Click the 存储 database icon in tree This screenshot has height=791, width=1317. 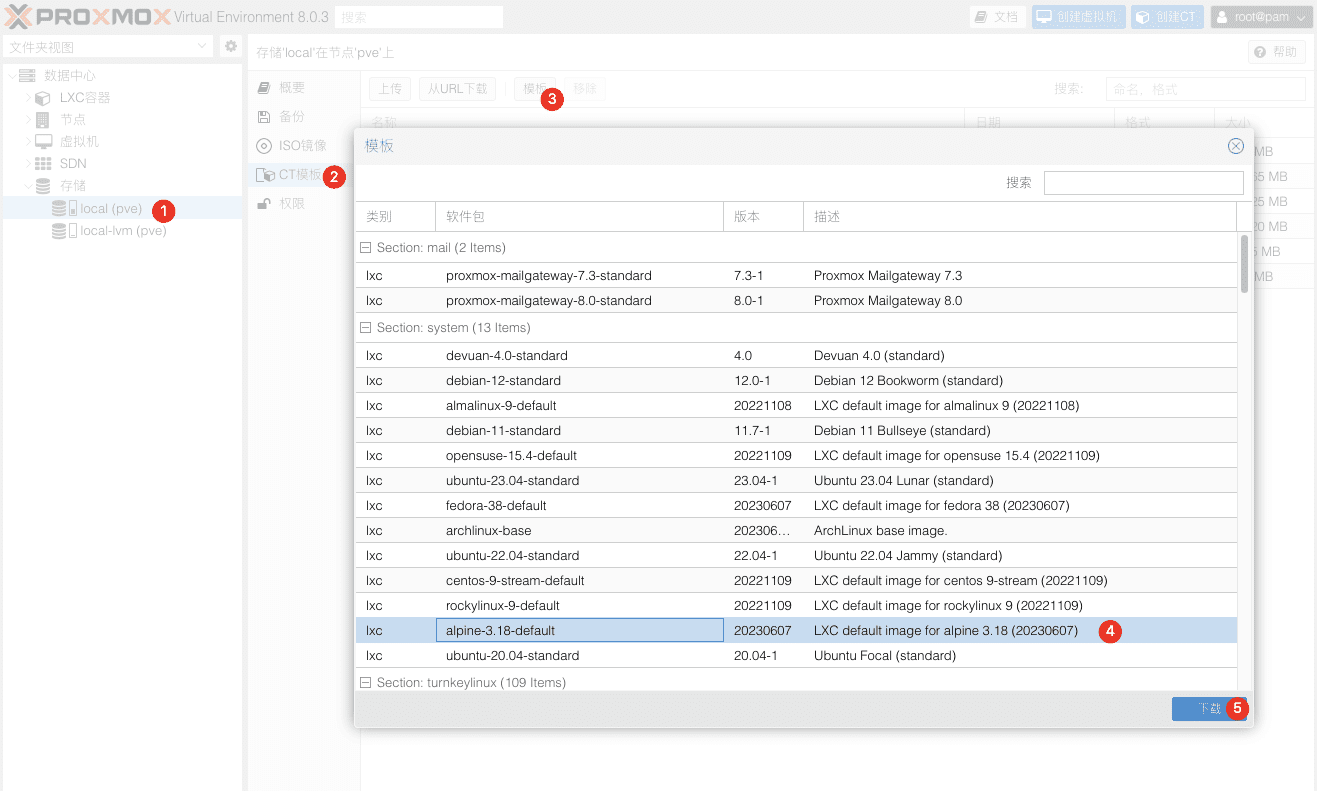[x=43, y=186]
